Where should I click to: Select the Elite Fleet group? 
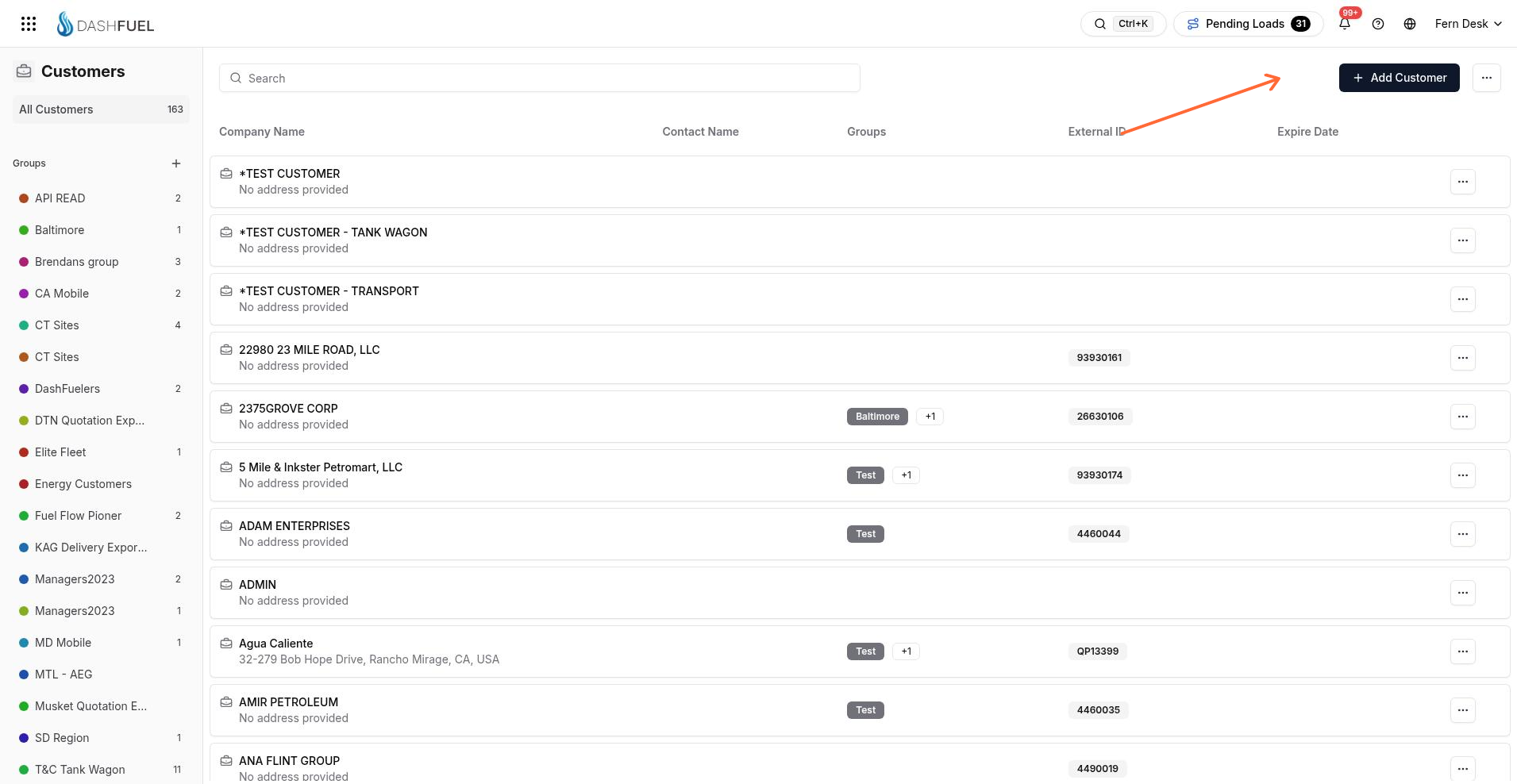tap(101, 452)
